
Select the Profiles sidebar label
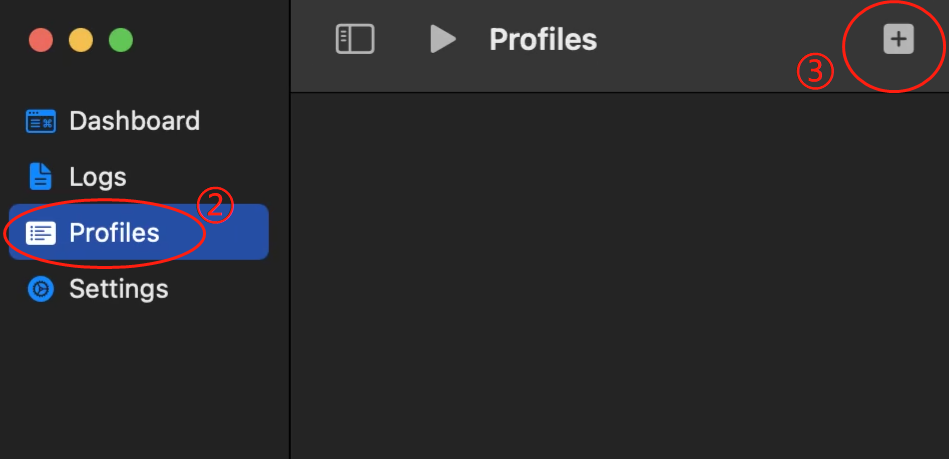click(x=114, y=233)
